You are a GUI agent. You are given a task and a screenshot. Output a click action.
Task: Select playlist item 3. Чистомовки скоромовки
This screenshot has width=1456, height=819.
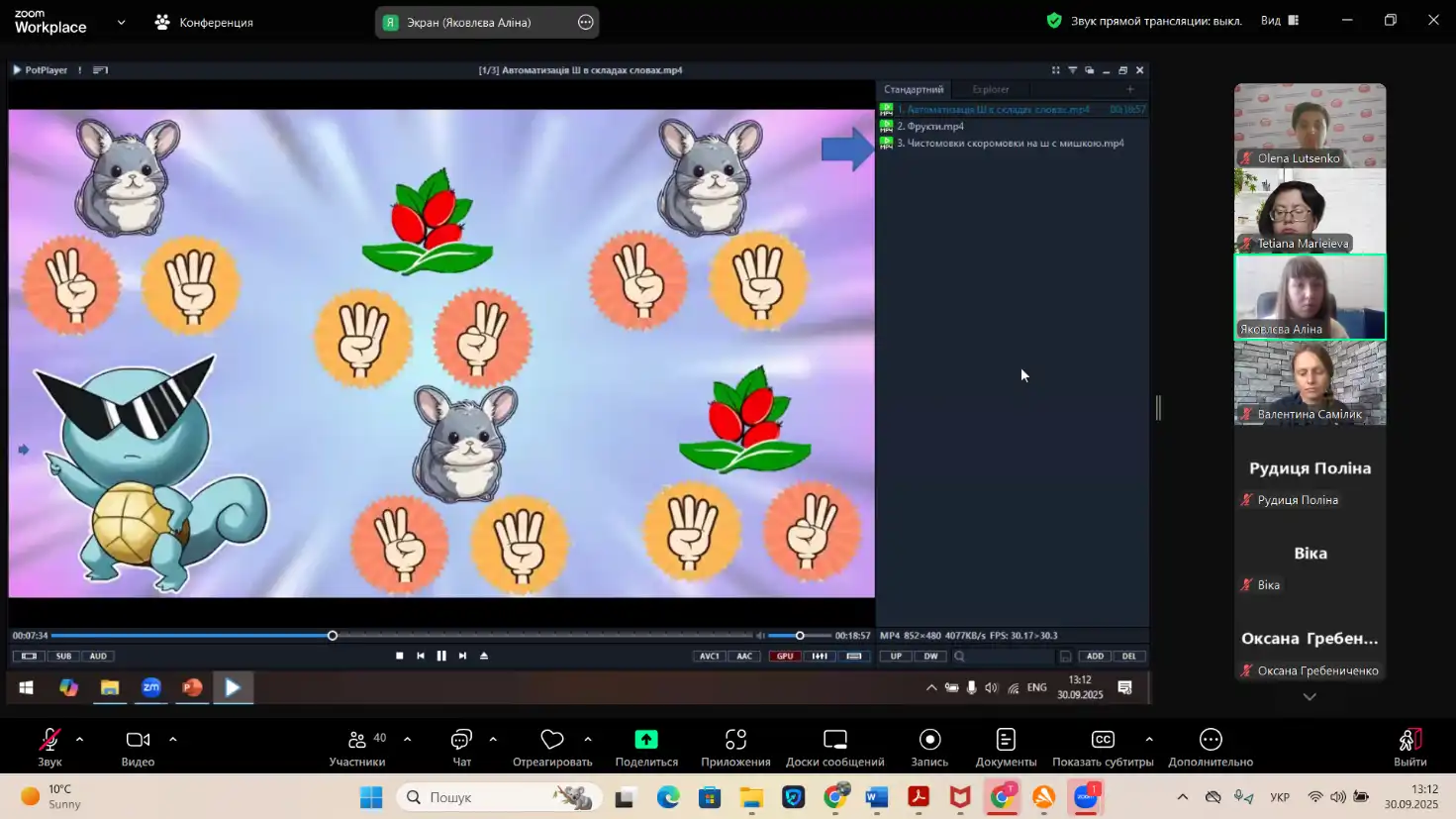(x=1013, y=143)
